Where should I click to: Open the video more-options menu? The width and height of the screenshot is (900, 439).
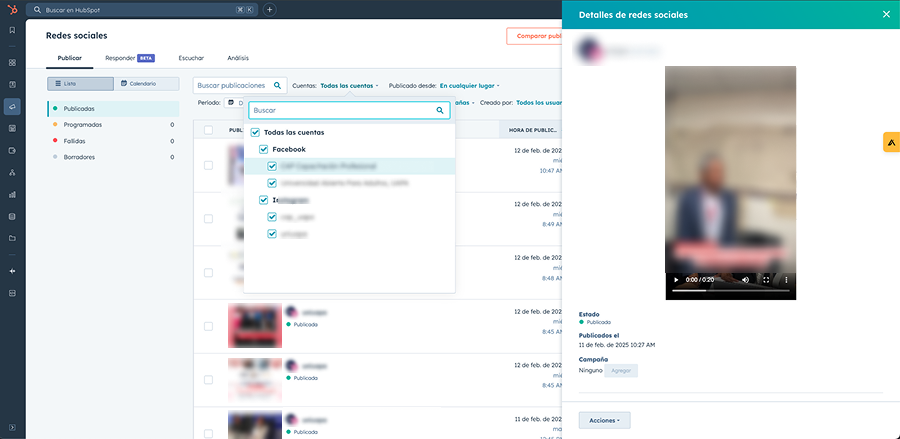click(x=786, y=280)
